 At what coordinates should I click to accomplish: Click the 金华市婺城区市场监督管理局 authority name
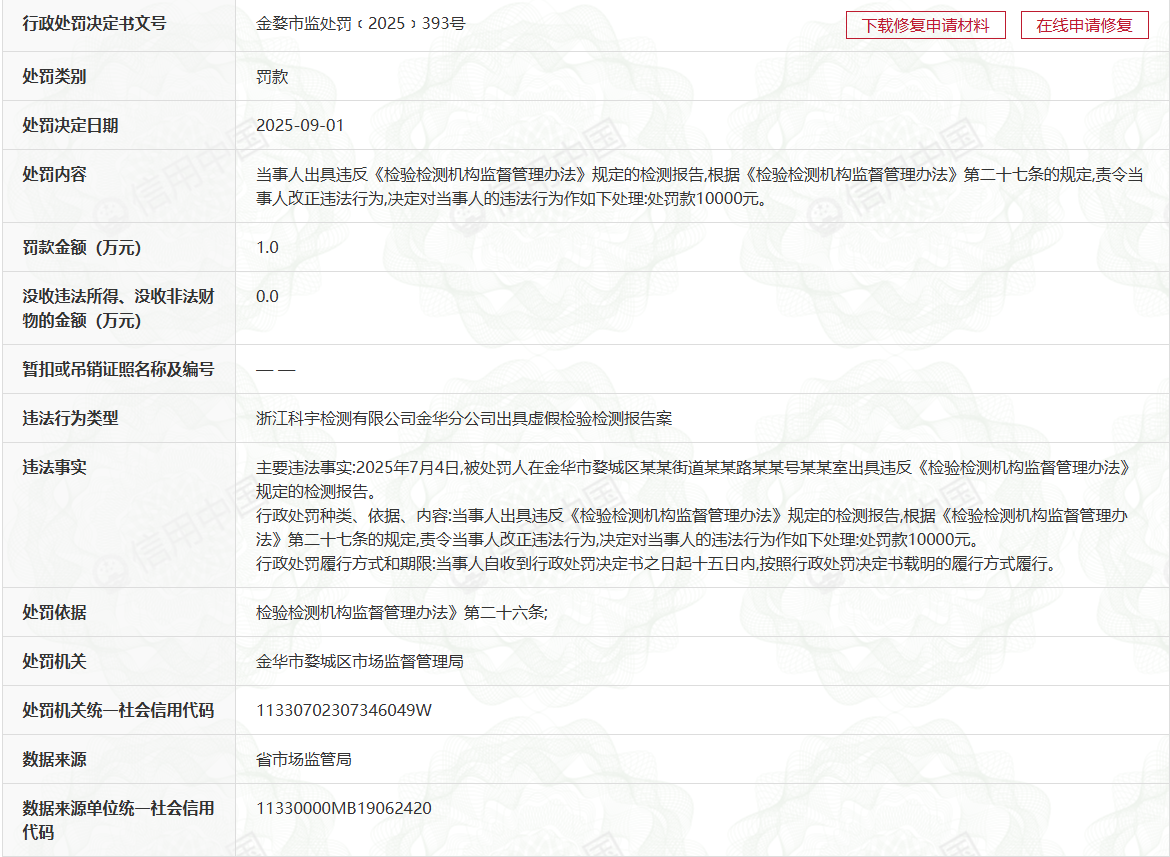360,661
